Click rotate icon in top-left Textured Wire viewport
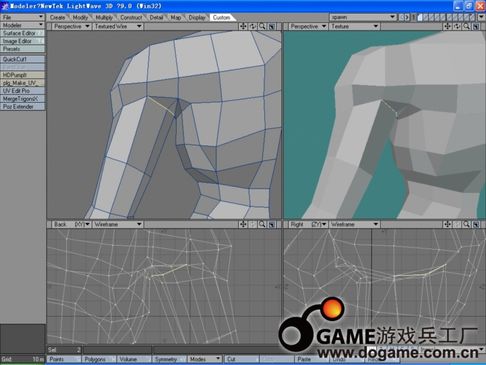Image resolution: width=486 pixels, height=365 pixels. [253, 26]
